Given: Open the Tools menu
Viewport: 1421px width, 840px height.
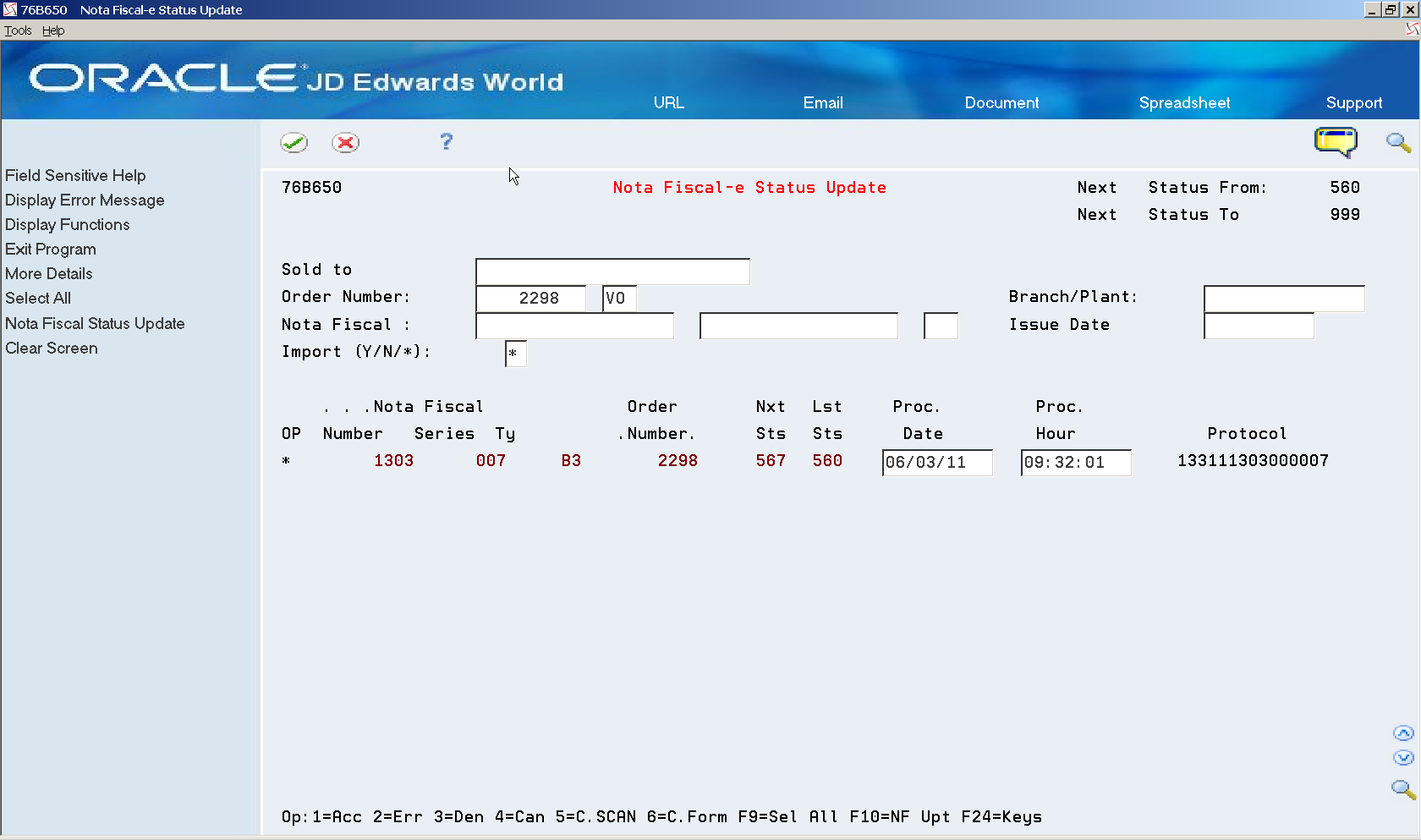Looking at the screenshot, I should [x=18, y=30].
